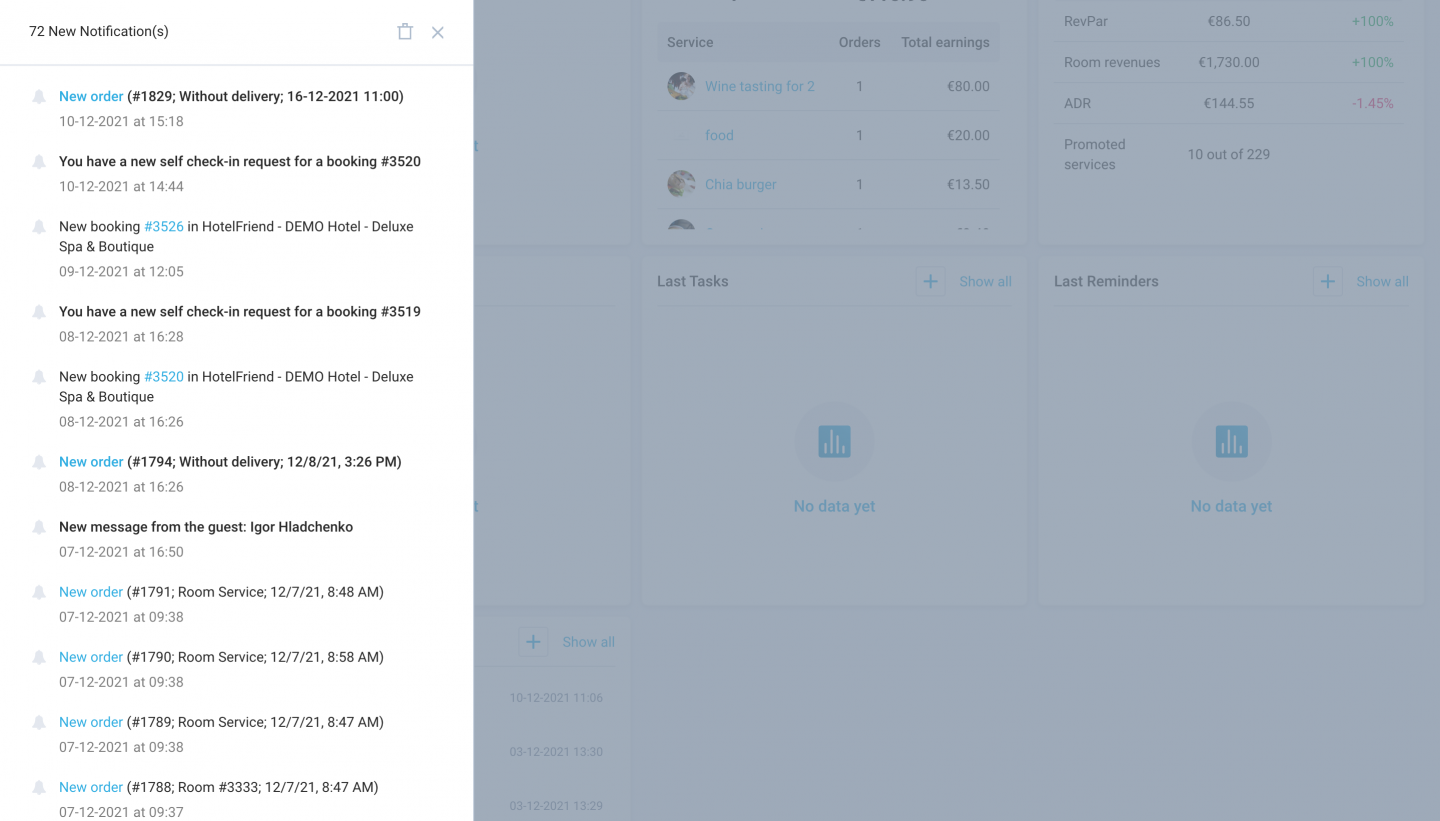Viewport: 1440px width, 821px height.
Task: Click Wine tasting for 2 thumbnail
Action: pyautogui.click(x=681, y=86)
